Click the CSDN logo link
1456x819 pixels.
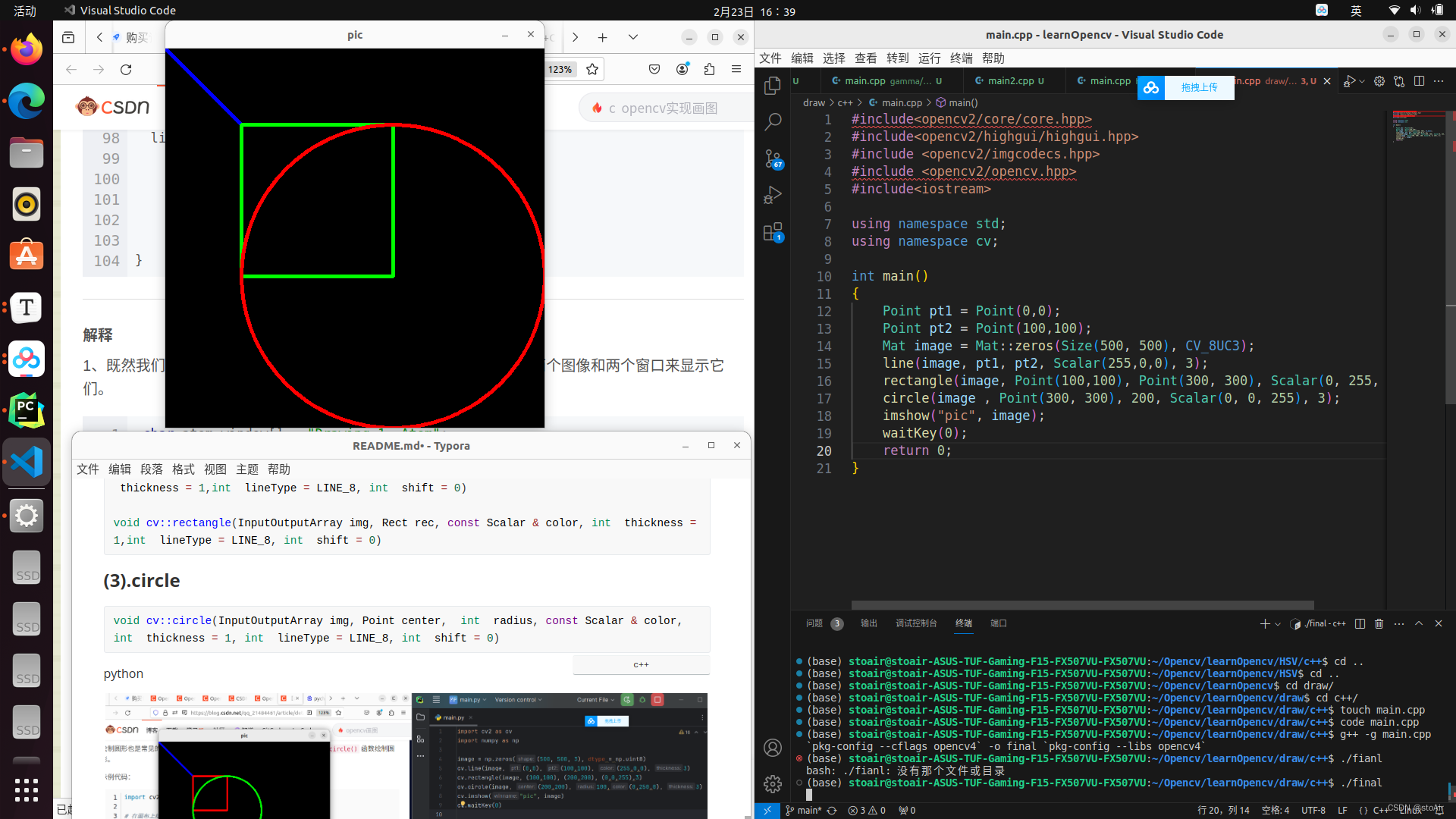(113, 107)
